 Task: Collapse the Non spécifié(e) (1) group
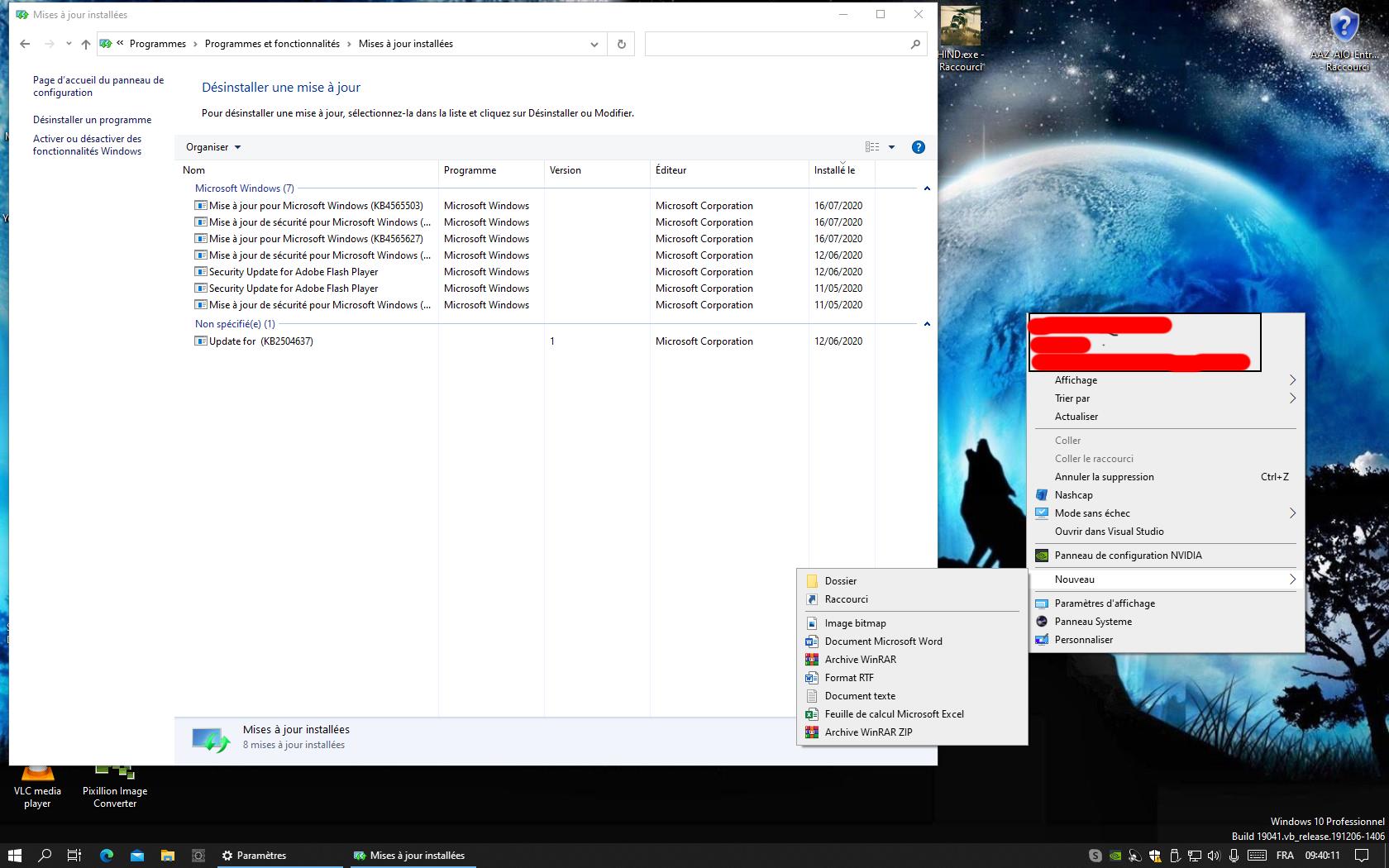point(927,324)
